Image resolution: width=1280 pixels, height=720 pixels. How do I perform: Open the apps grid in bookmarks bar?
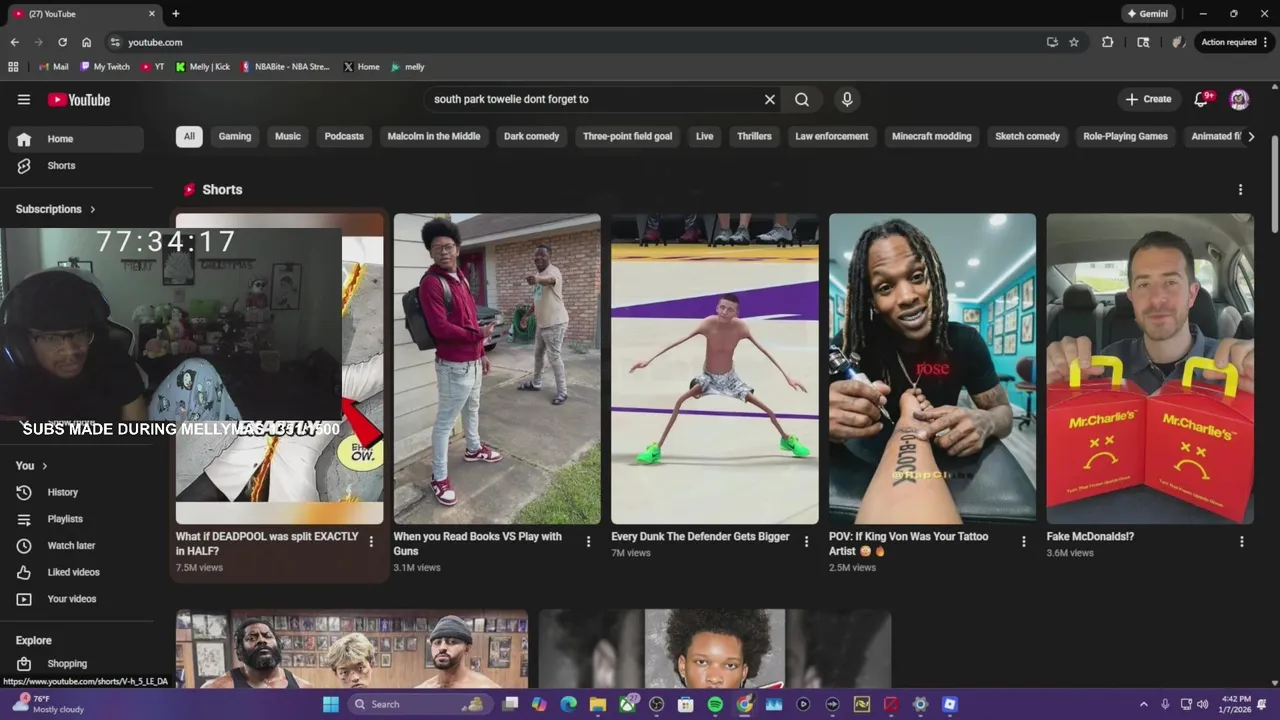pos(13,67)
